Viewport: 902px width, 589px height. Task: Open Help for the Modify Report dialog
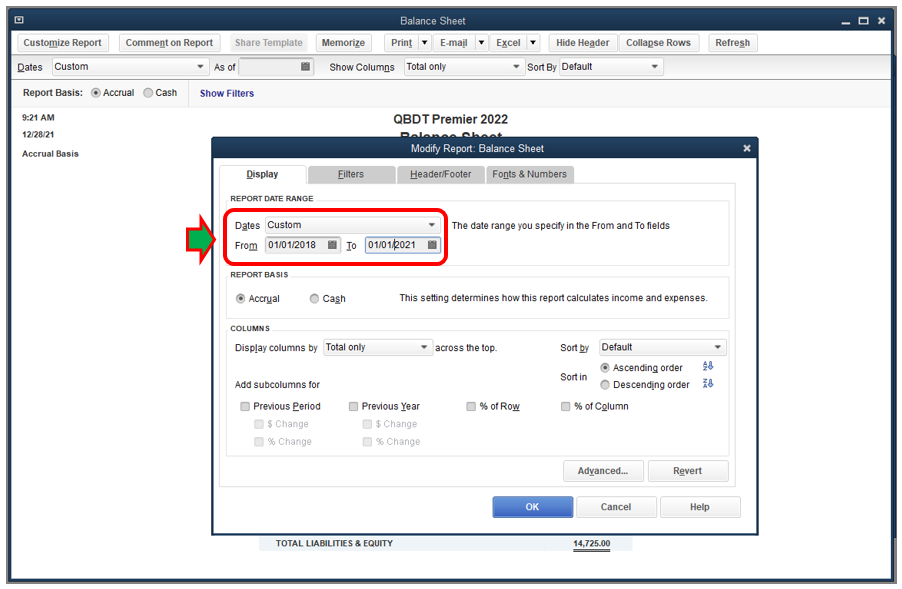tap(700, 507)
